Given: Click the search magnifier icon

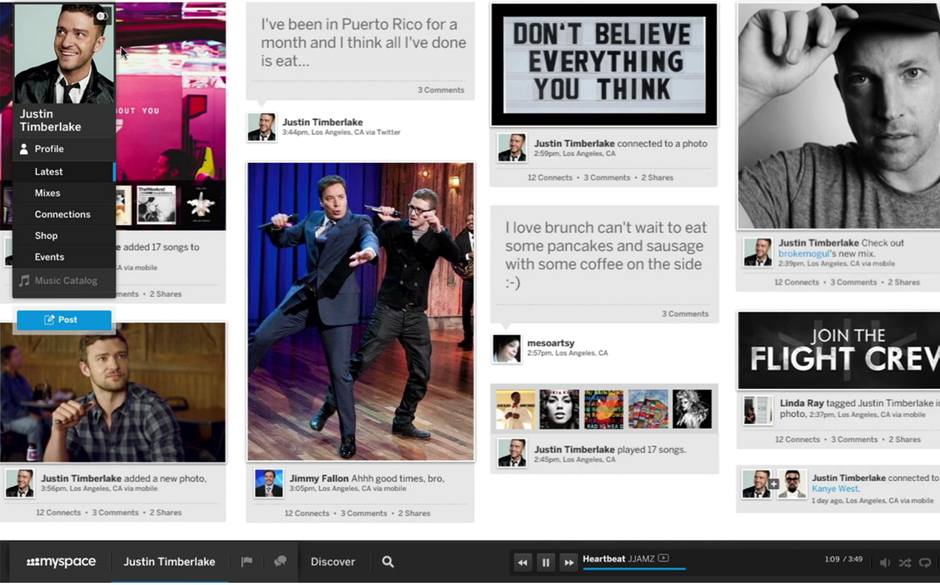Looking at the screenshot, I should 388,562.
